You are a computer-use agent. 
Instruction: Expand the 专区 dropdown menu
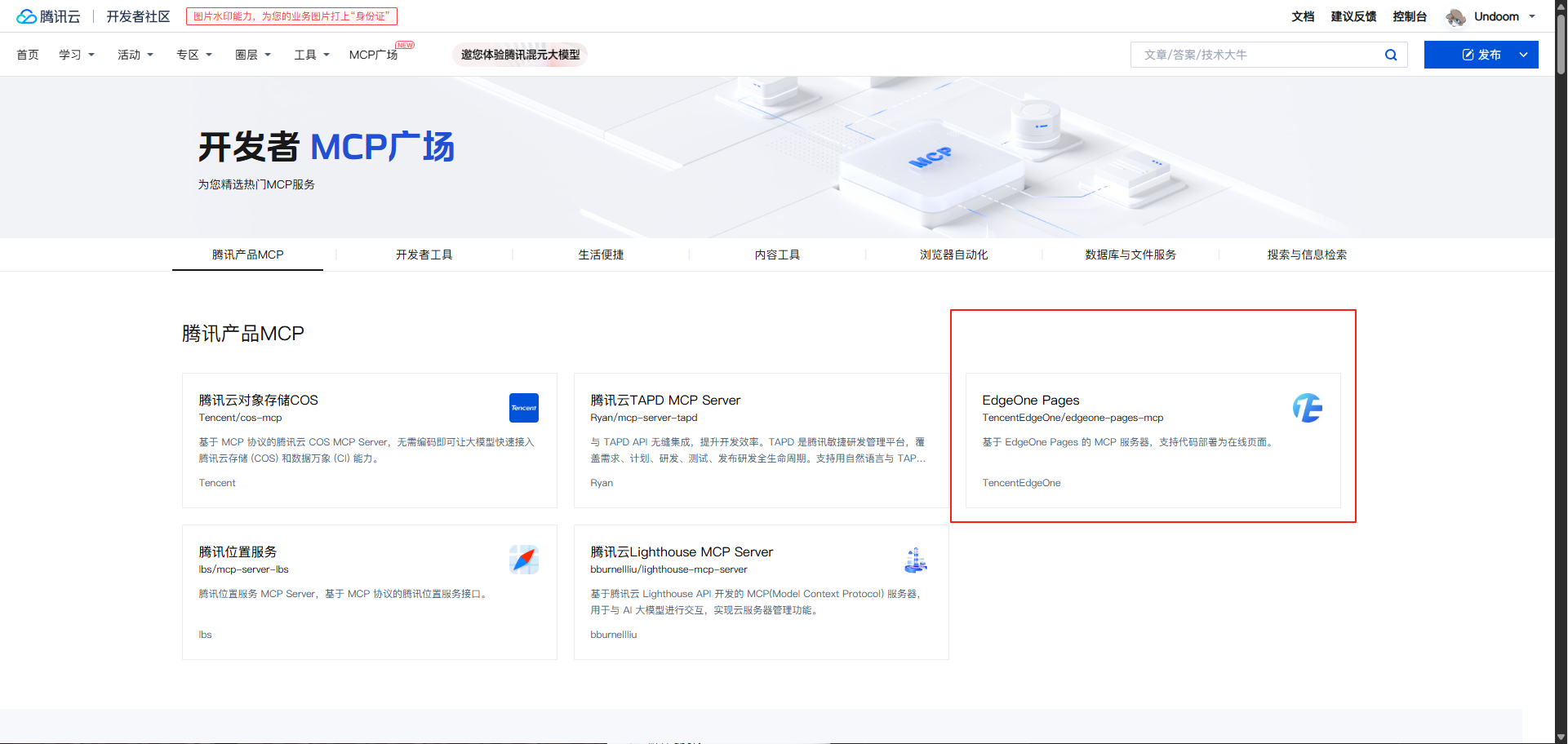[x=194, y=55]
